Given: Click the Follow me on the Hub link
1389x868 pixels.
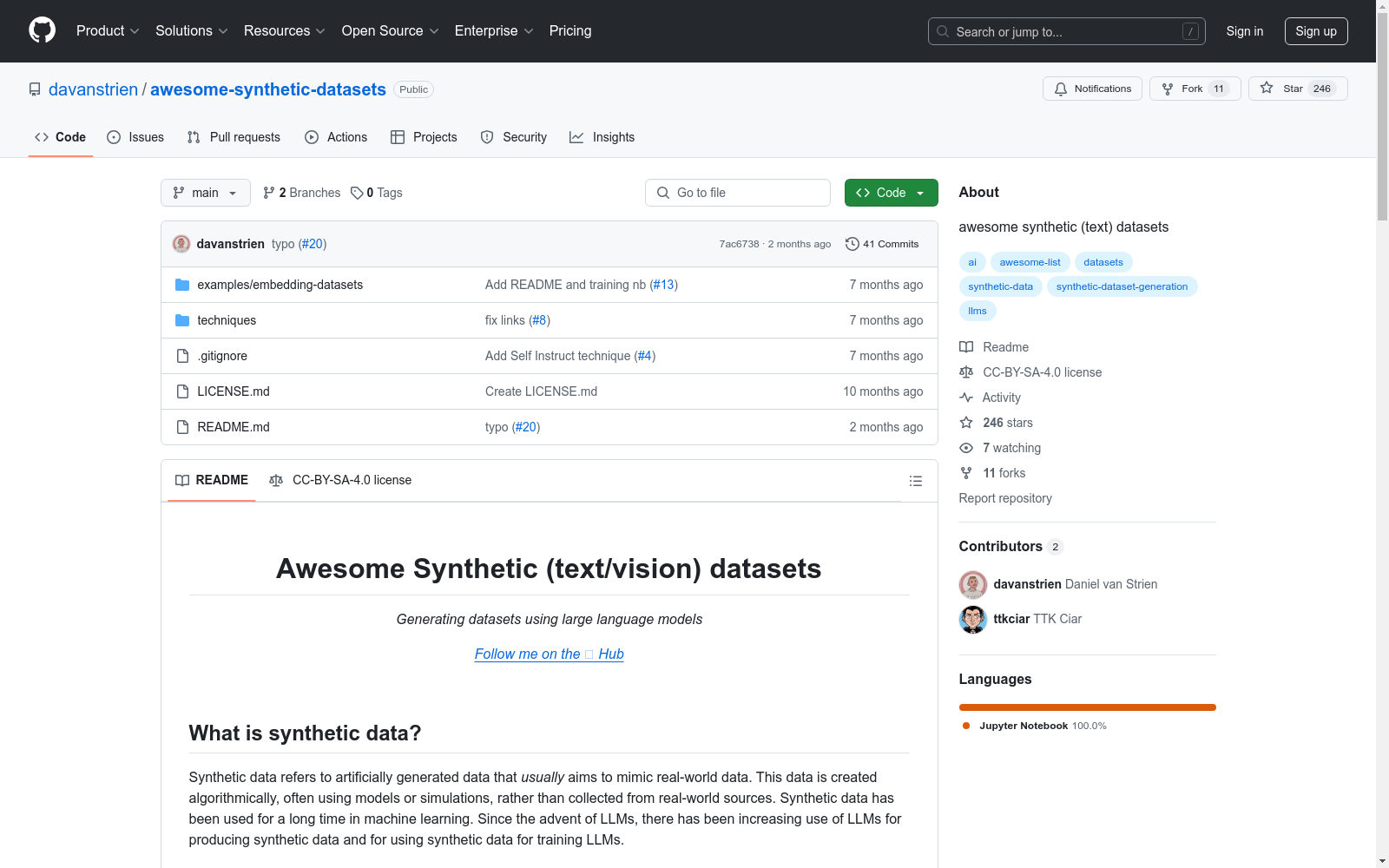Looking at the screenshot, I should [550, 654].
